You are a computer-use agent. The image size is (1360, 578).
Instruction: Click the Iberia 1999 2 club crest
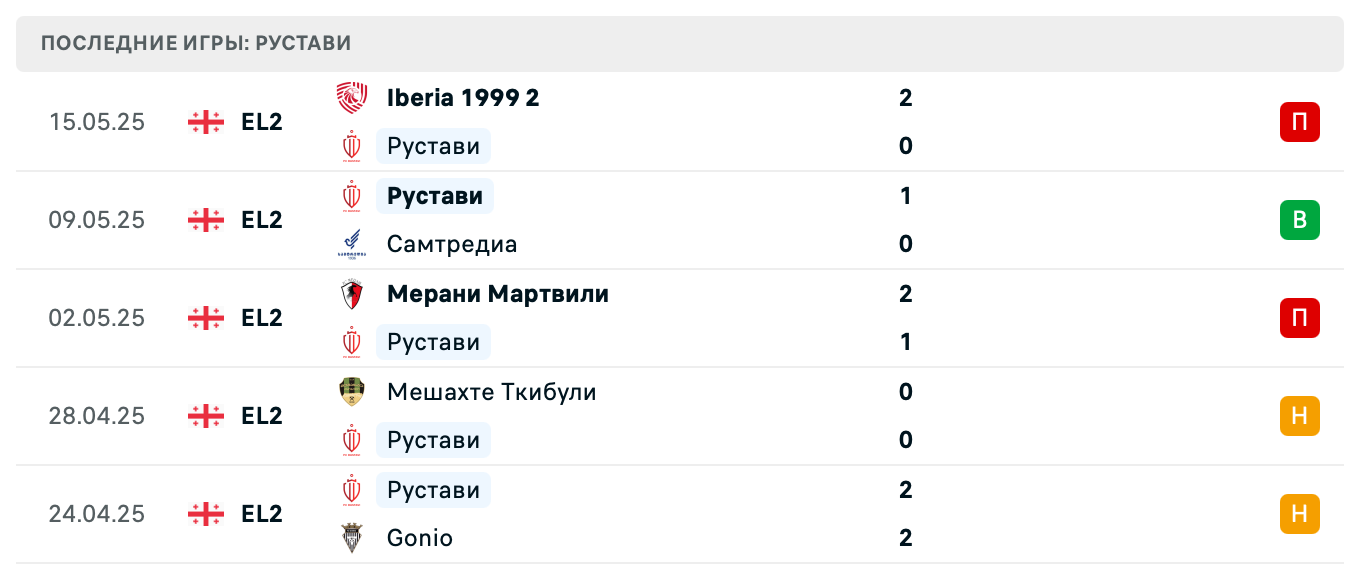point(352,97)
